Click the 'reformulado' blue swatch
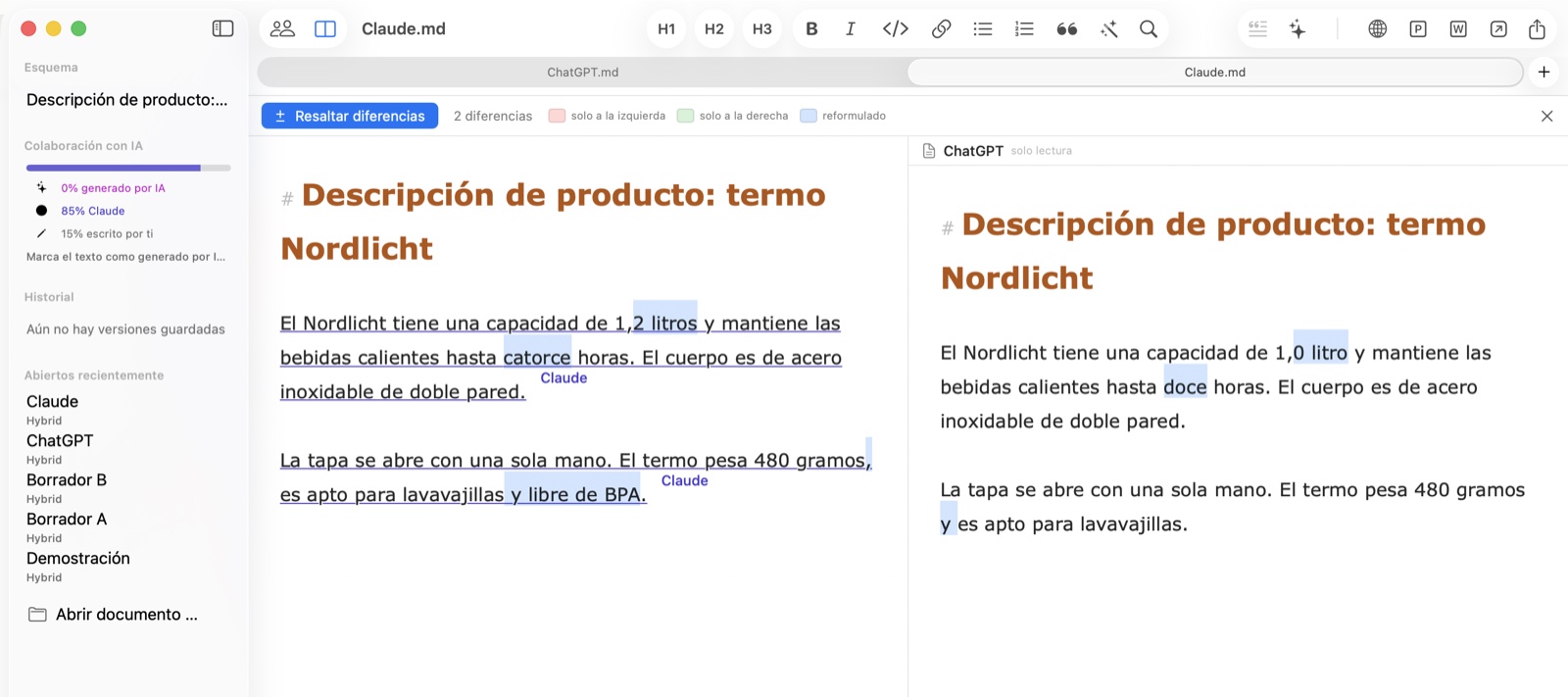The image size is (1568, 697). point(808,116)
